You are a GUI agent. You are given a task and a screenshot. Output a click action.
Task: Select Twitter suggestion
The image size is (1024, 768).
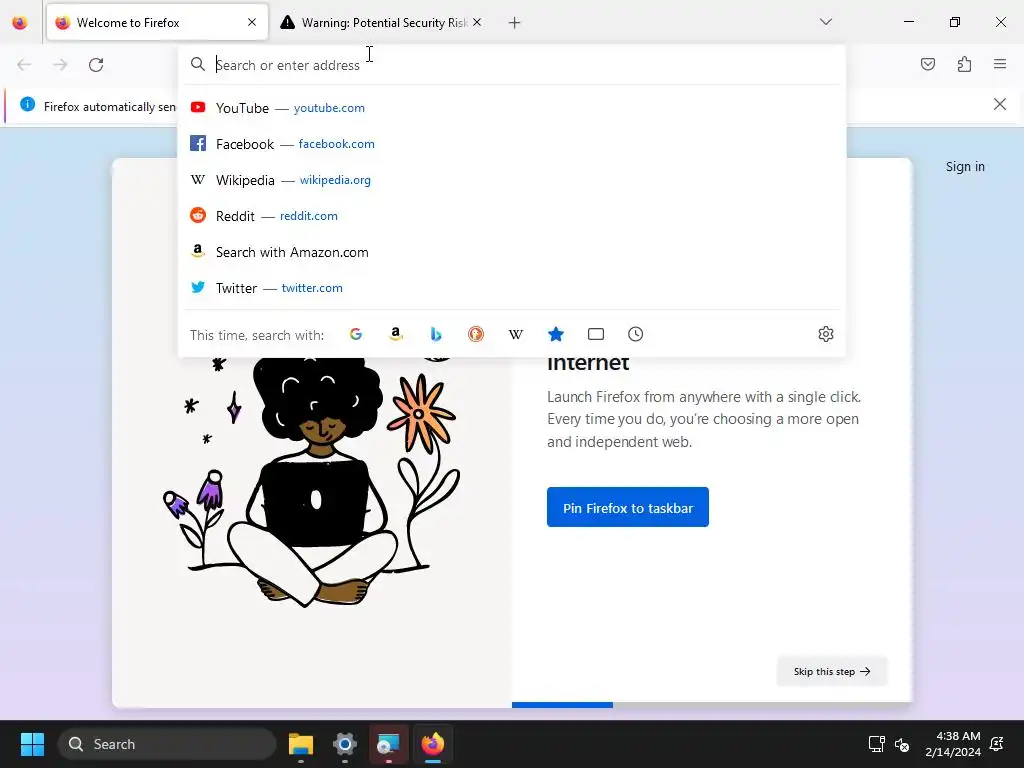[x=512, y=288]
